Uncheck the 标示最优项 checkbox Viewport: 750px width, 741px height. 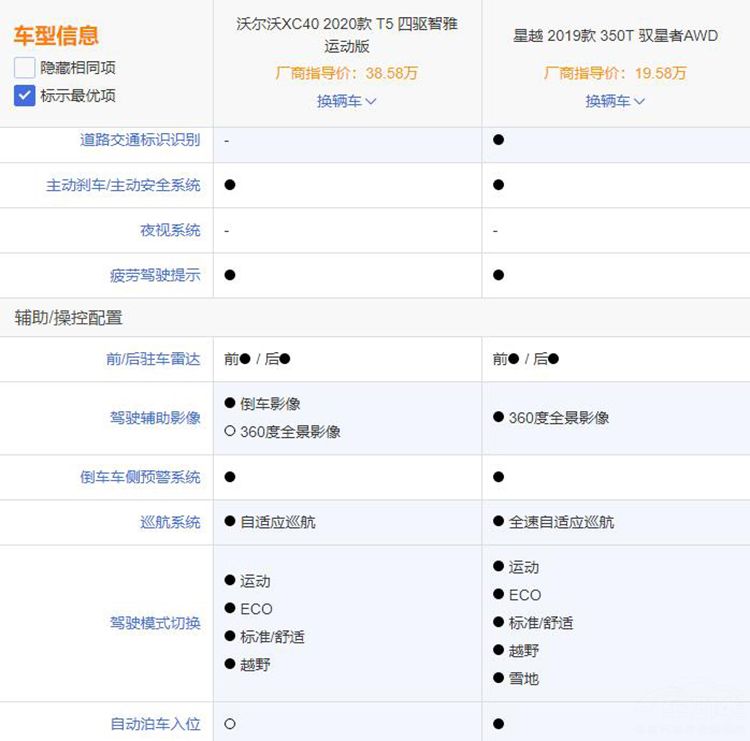[24, 96]
